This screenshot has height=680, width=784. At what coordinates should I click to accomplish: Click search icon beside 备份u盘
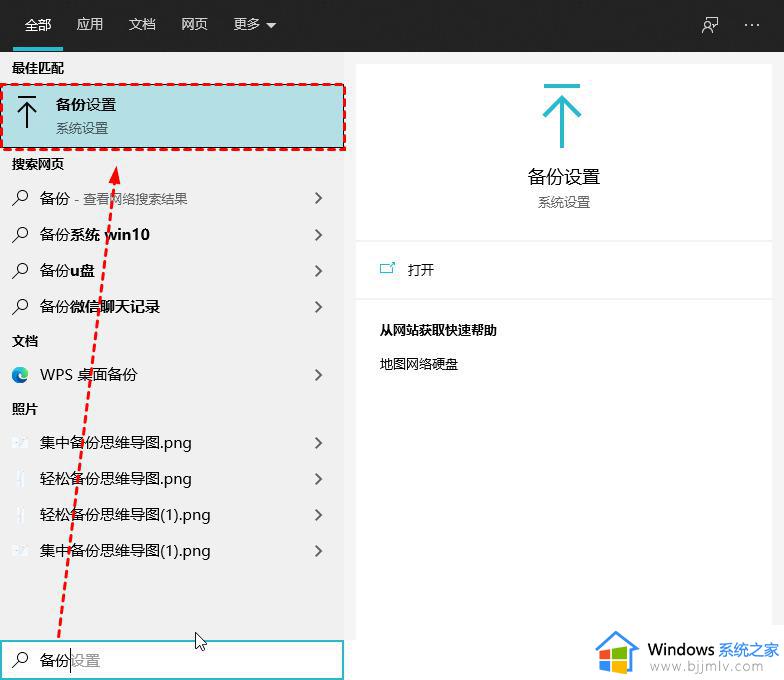point(20,270)
